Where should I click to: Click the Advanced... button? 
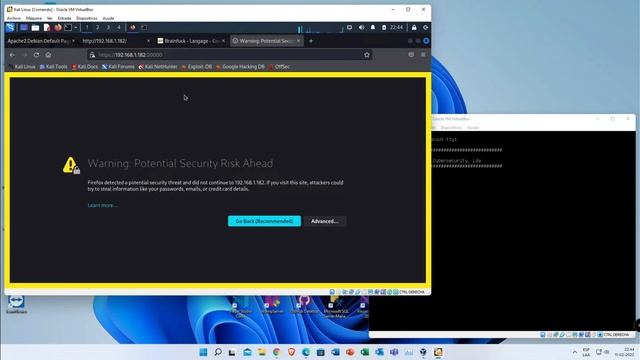click(324, 221)
